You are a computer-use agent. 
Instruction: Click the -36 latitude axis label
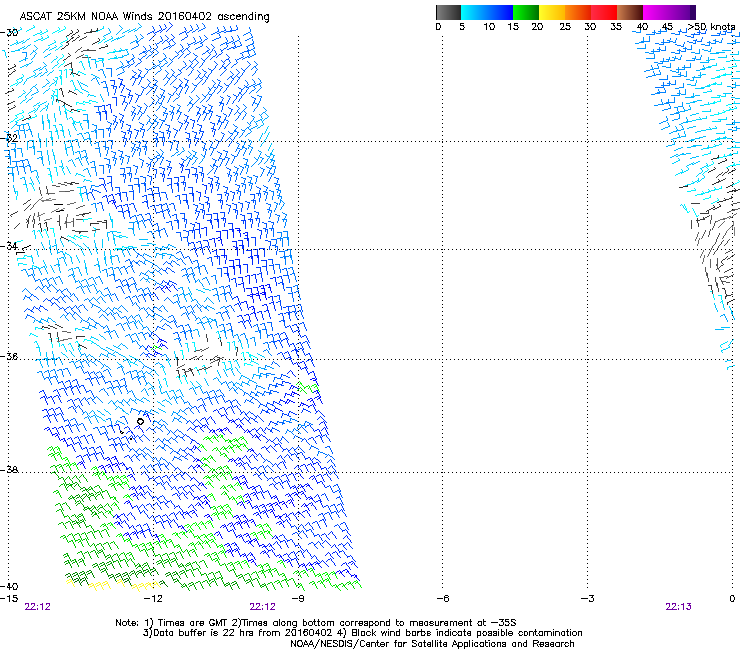click(x=9, y=356)
